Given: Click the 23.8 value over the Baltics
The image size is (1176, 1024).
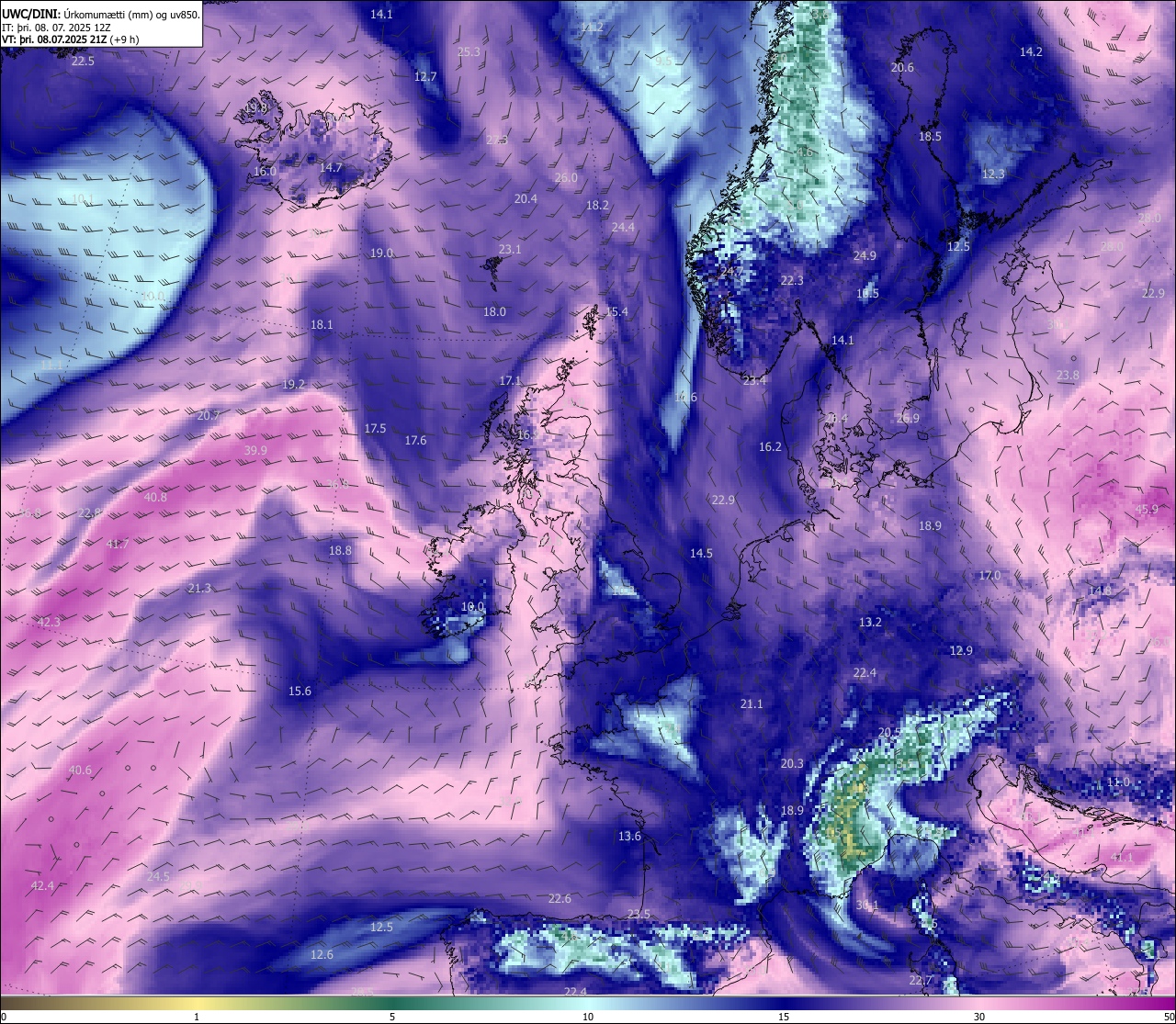Looking at the screenshot, I should 1068,376.
